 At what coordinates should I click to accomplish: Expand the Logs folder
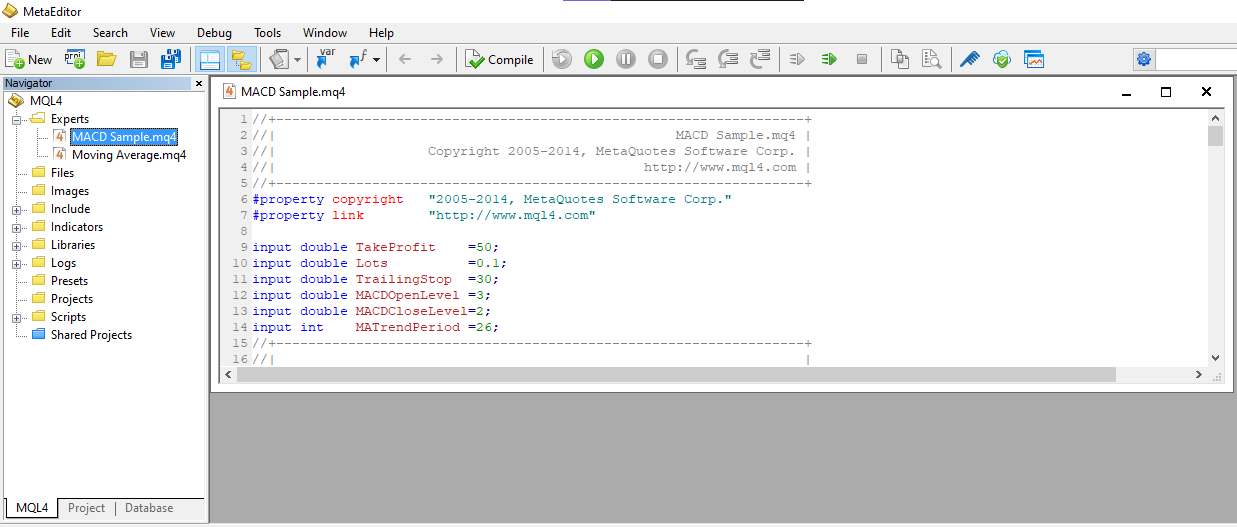(x=17, y=263)
